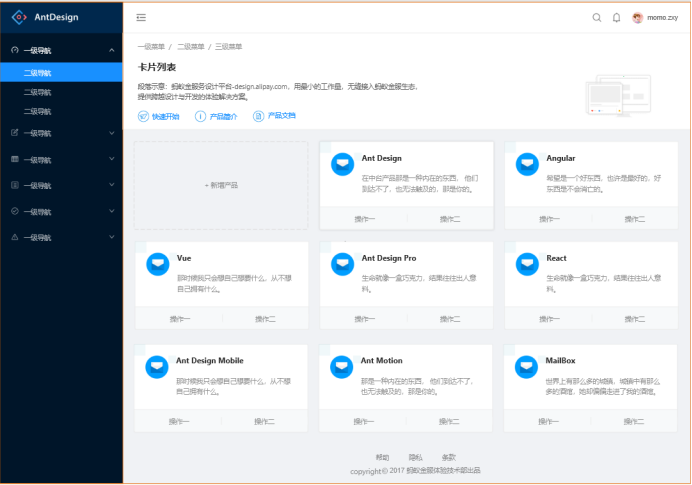The height and width of the screenshot is (485, 692).
Task: Click the Ant Design card's blue avatar icon
Action: 342,164
